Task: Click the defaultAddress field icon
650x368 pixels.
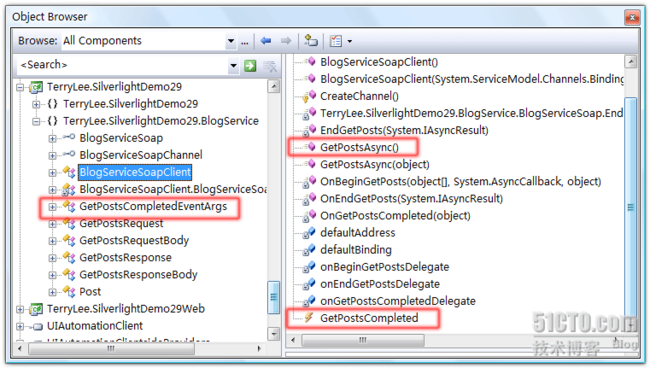Action: pyautogui.click(x=309, y=233)
